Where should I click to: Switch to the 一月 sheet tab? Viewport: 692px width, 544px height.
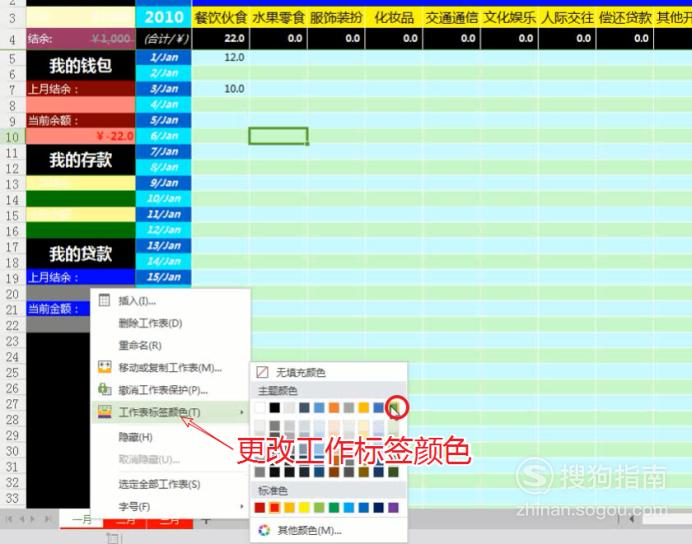[x=82, y=520]
